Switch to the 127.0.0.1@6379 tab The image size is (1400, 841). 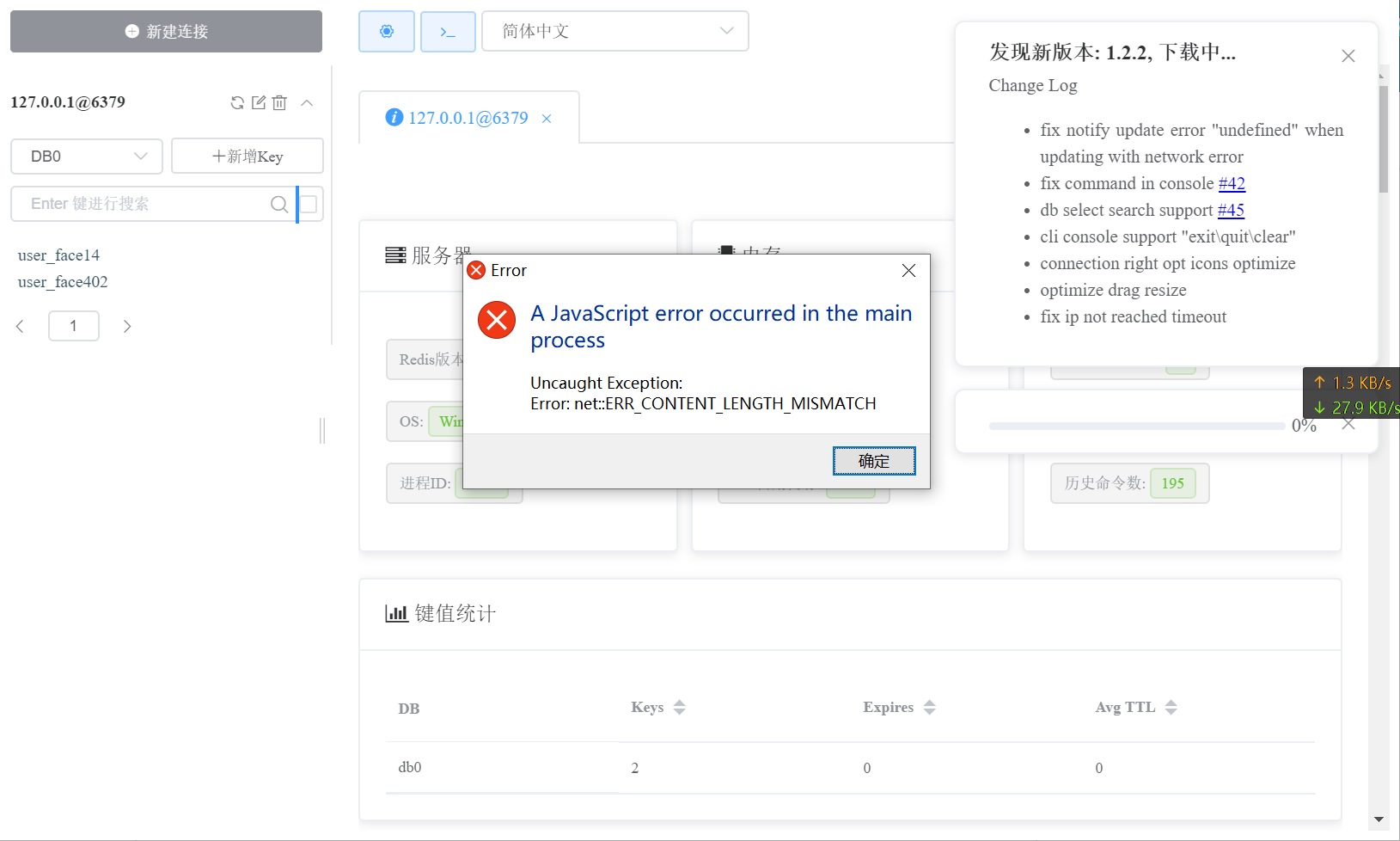[468, 118]
